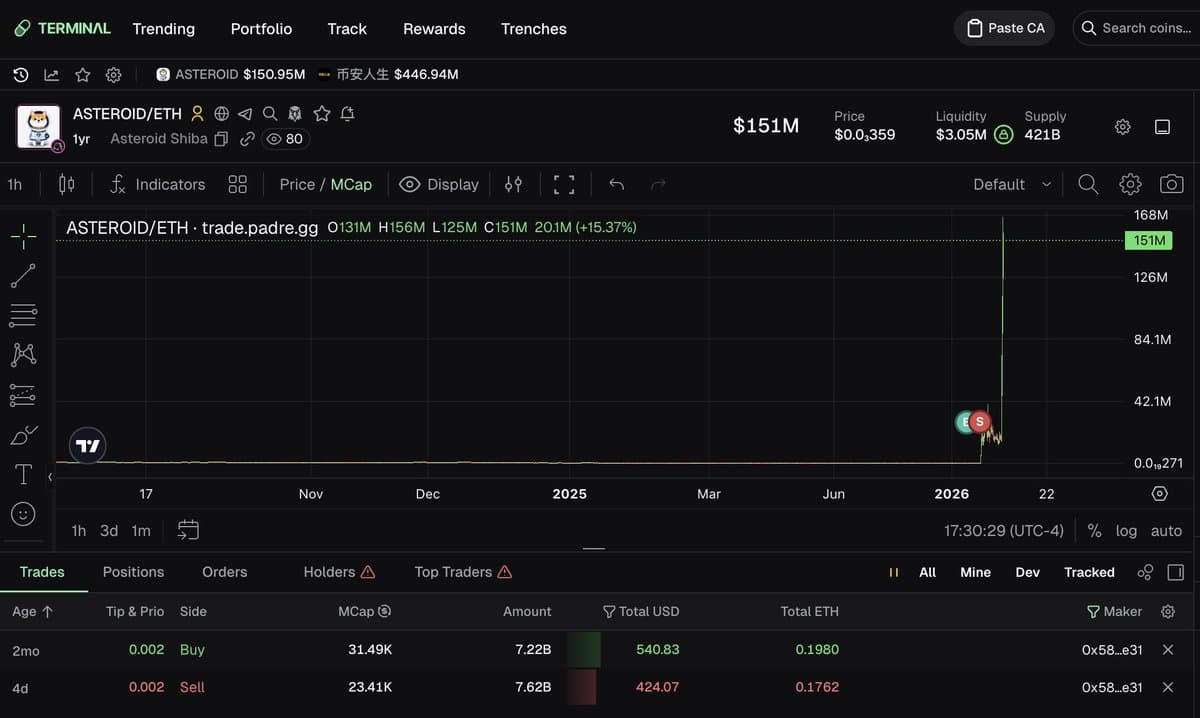Enable auto scaling on the price axis
The height and width of the screenshot is (718, 1200).
pyautogui.click(x=1165, y=531)
